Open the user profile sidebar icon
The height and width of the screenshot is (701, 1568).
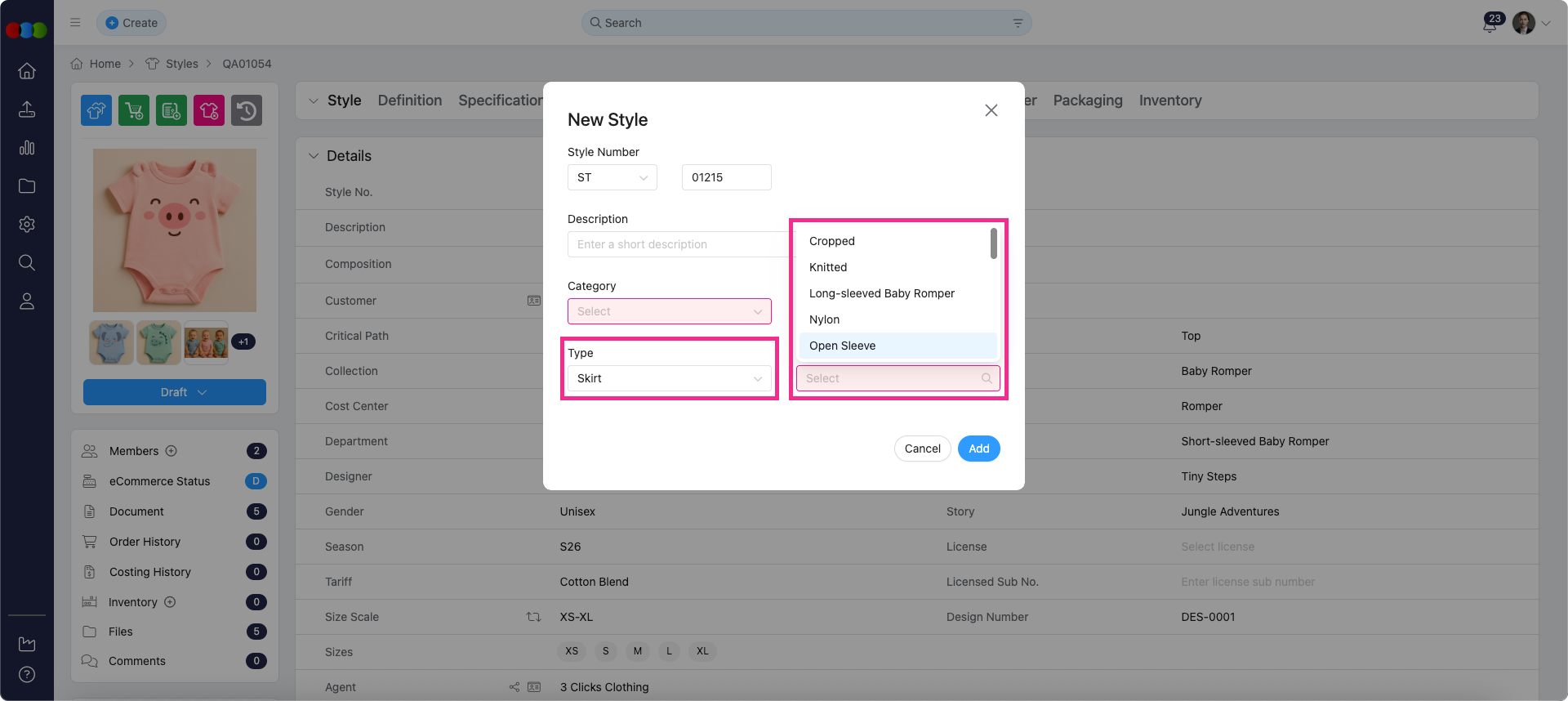[27, 301]
